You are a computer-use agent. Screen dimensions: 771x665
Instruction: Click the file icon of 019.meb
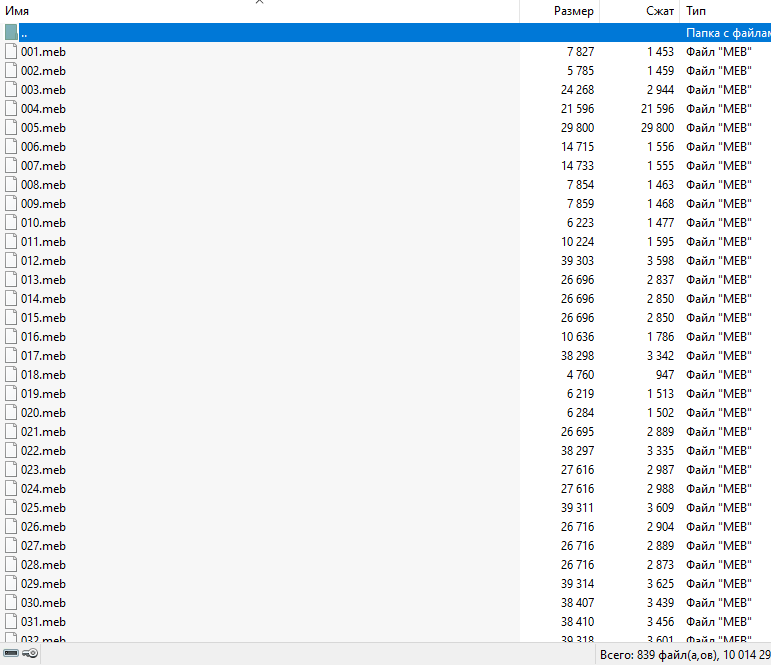(x=11, y=393)
